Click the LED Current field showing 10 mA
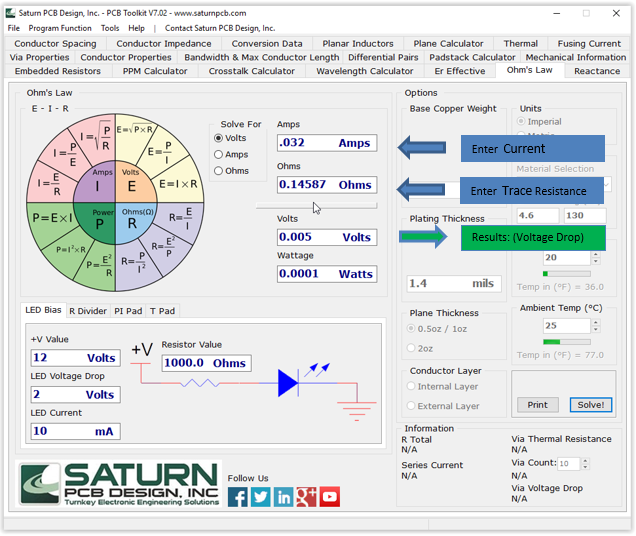Screen dimensions: 636x536 point(75,431)
